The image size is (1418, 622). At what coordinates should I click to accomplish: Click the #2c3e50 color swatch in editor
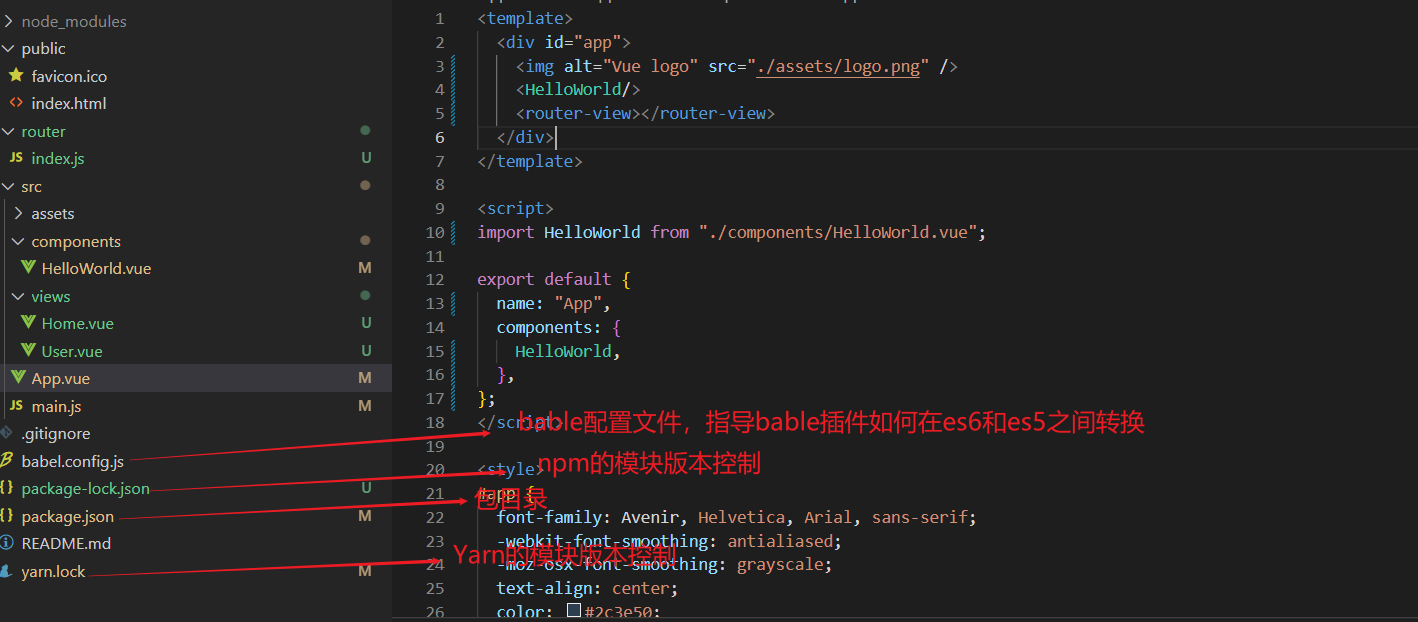coord(574,610)
